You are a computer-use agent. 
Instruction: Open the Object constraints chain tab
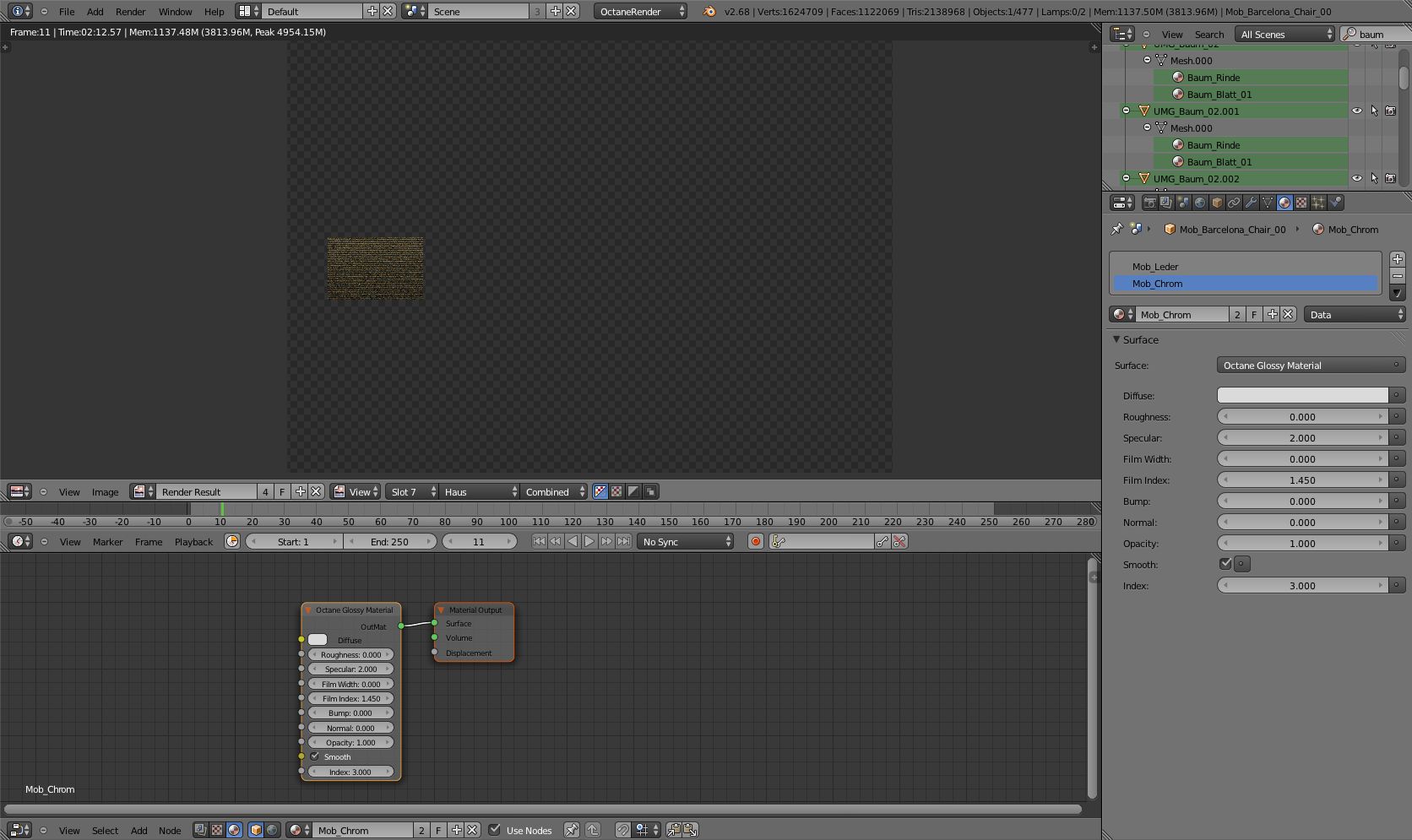pyautogui.click(x=1234, y=203)
